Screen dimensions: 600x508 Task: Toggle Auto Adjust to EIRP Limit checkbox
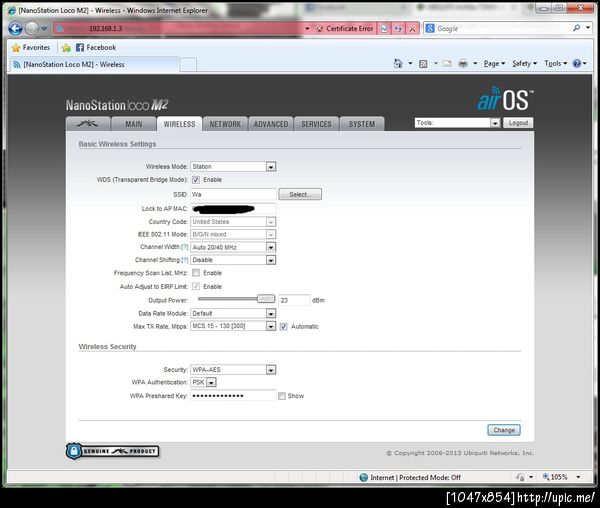tap(196, 287)
